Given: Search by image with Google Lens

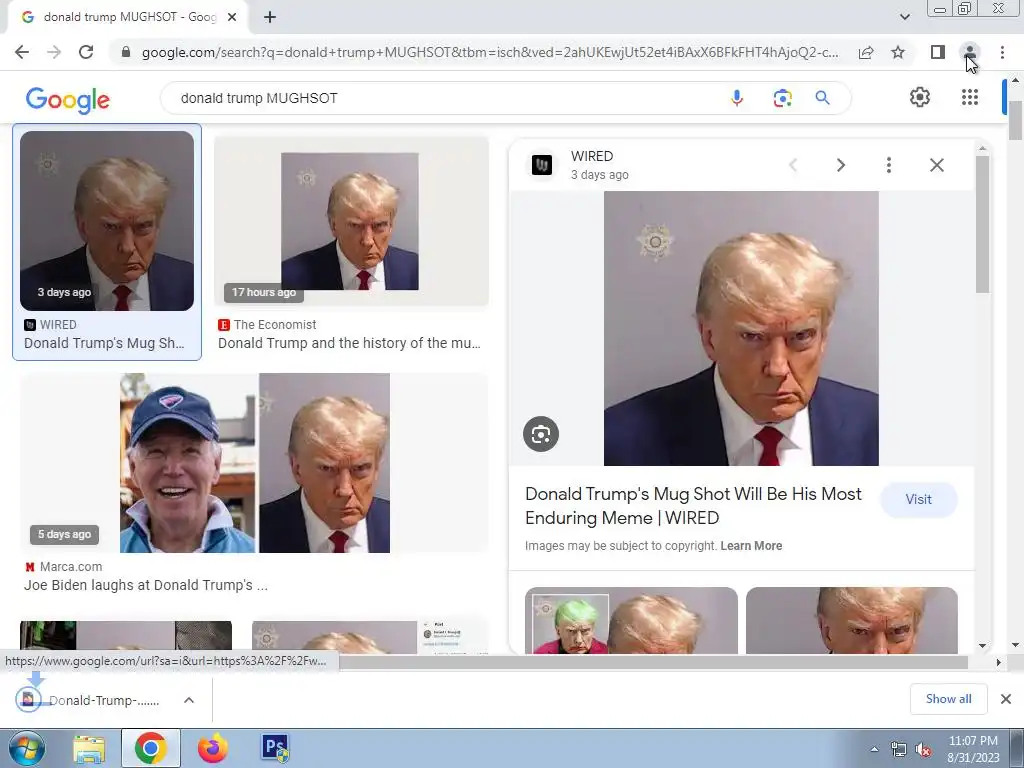Looking at the screenshot, I should (x=782, y=98).
